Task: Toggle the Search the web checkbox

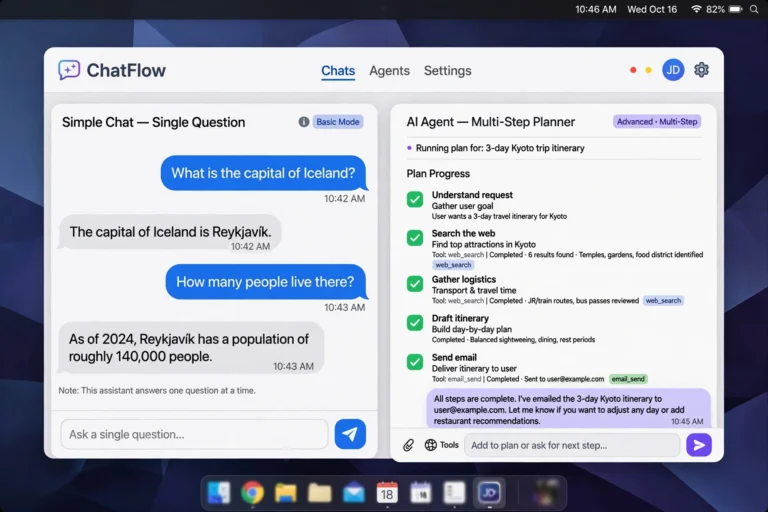Action: tap(415, 238)
